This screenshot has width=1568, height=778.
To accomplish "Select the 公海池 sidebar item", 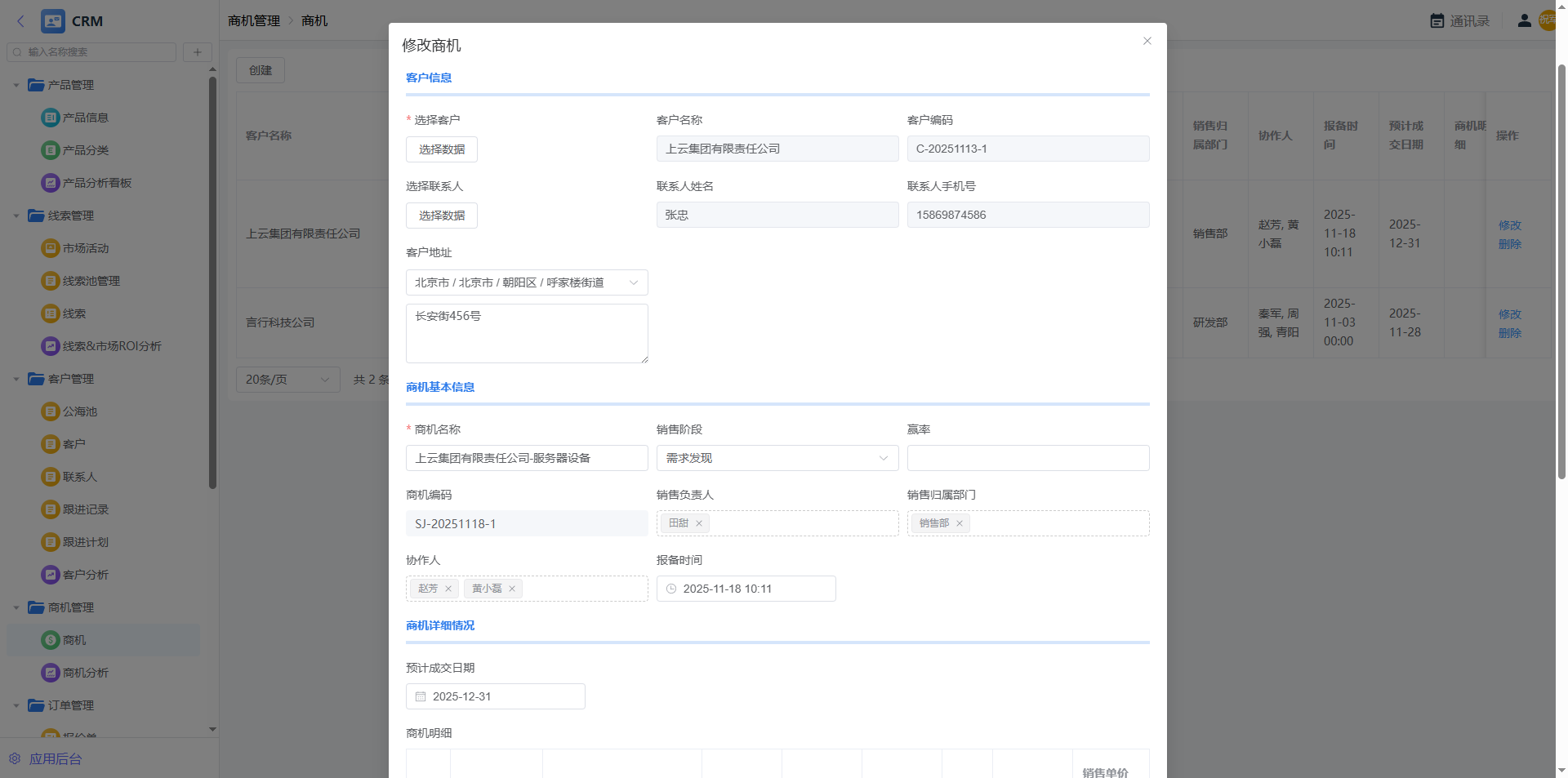I will (x=79, y=411).
